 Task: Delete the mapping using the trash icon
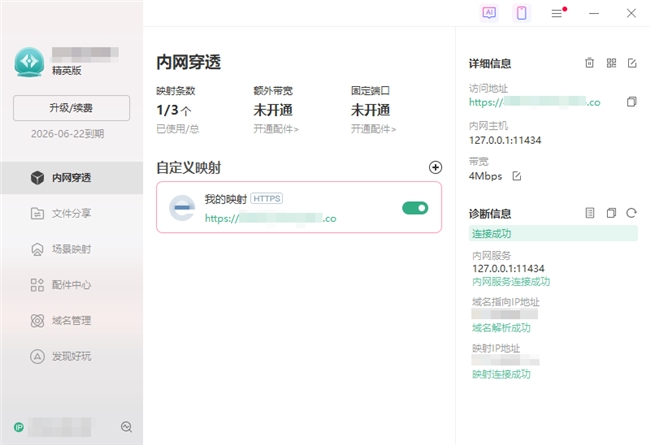pyautogui.click(x=589, y=63)
